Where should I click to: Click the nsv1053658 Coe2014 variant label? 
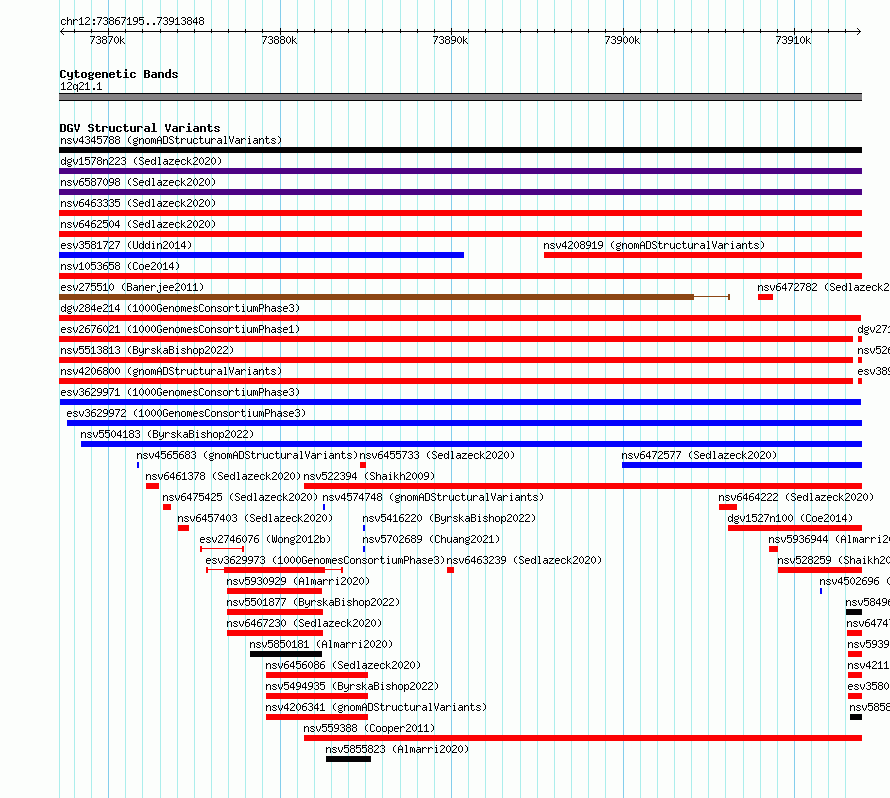pyautogui.click(x=120, y=266)
